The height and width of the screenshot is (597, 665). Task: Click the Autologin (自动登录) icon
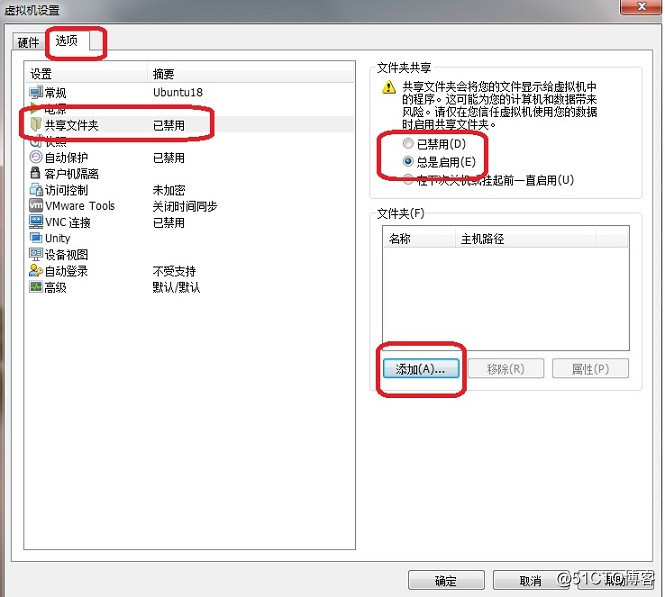pos(36,271)
